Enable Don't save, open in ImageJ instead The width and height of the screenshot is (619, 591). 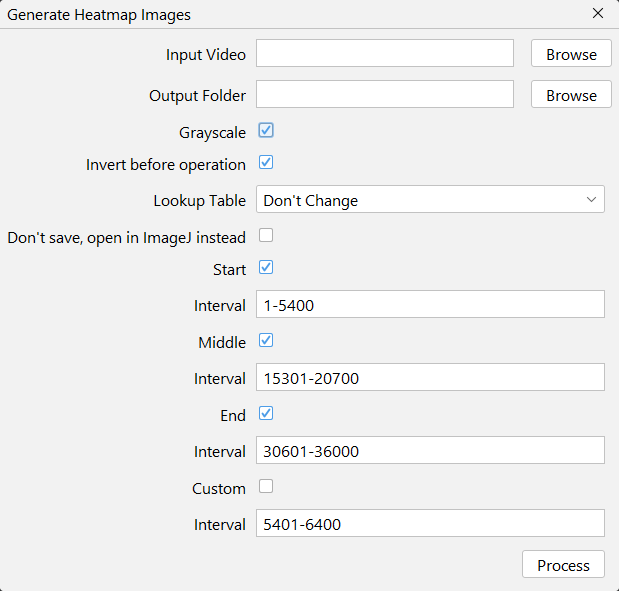(266, 235)
